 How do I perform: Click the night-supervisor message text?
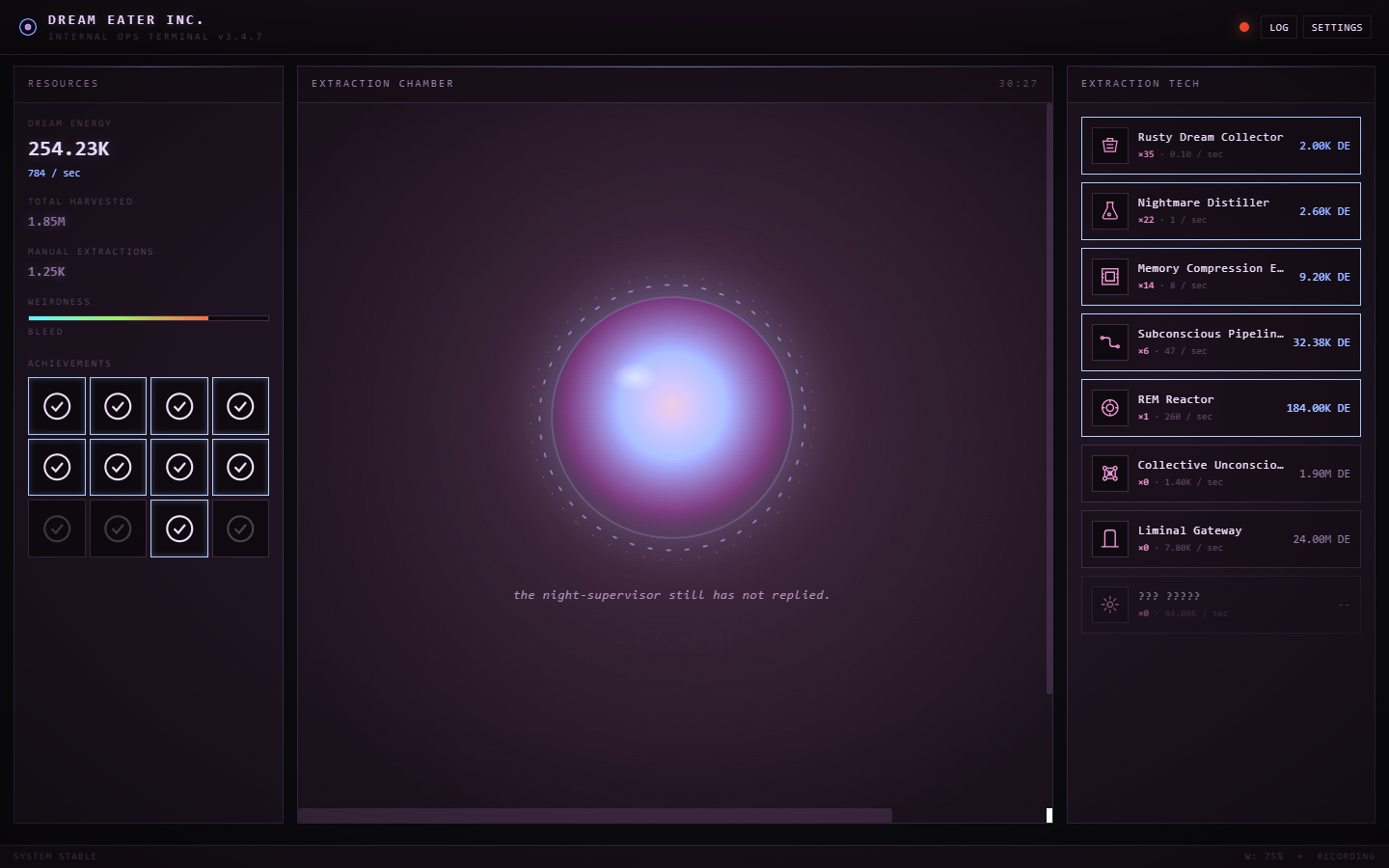671,595
